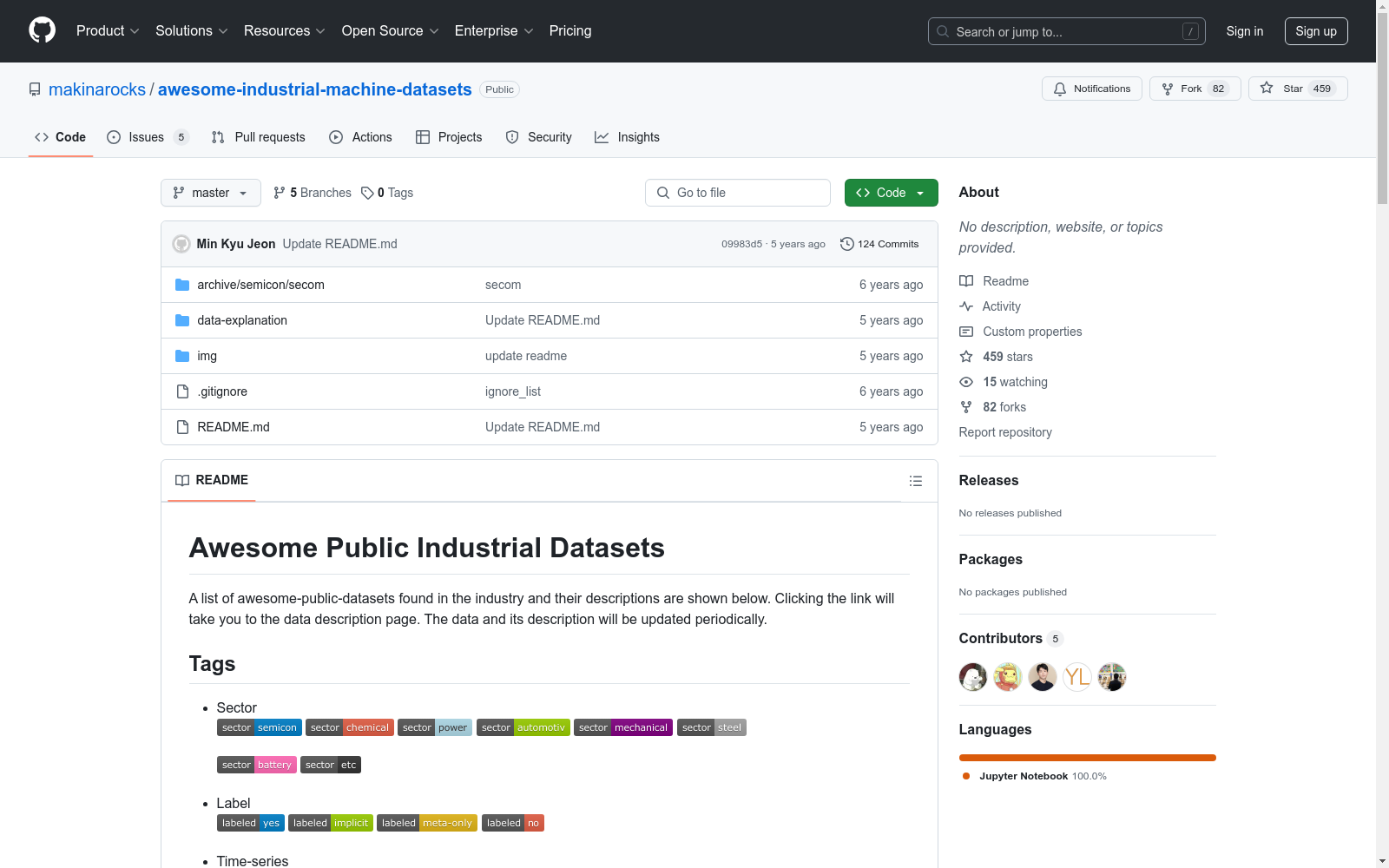Click the first contributor avatar

[x=973, y=677]
